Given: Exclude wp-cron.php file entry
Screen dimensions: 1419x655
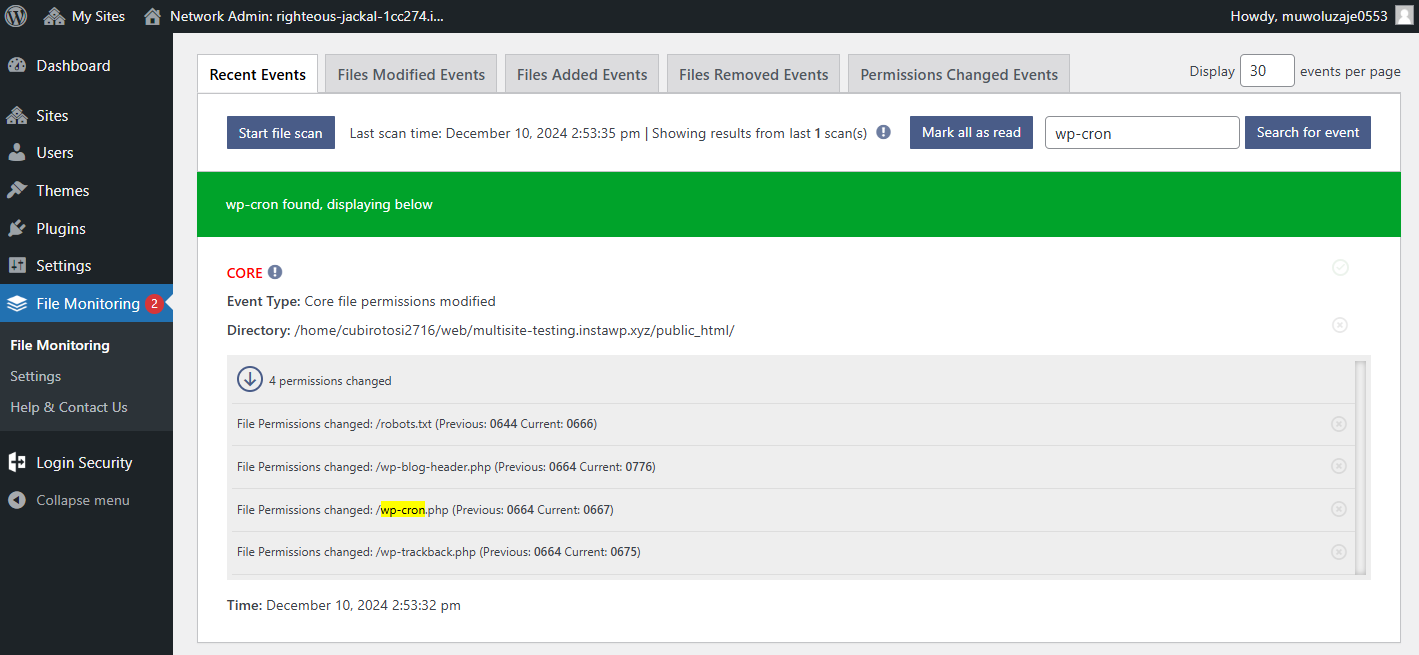Looking at the screenshot, I should 1339,509.
